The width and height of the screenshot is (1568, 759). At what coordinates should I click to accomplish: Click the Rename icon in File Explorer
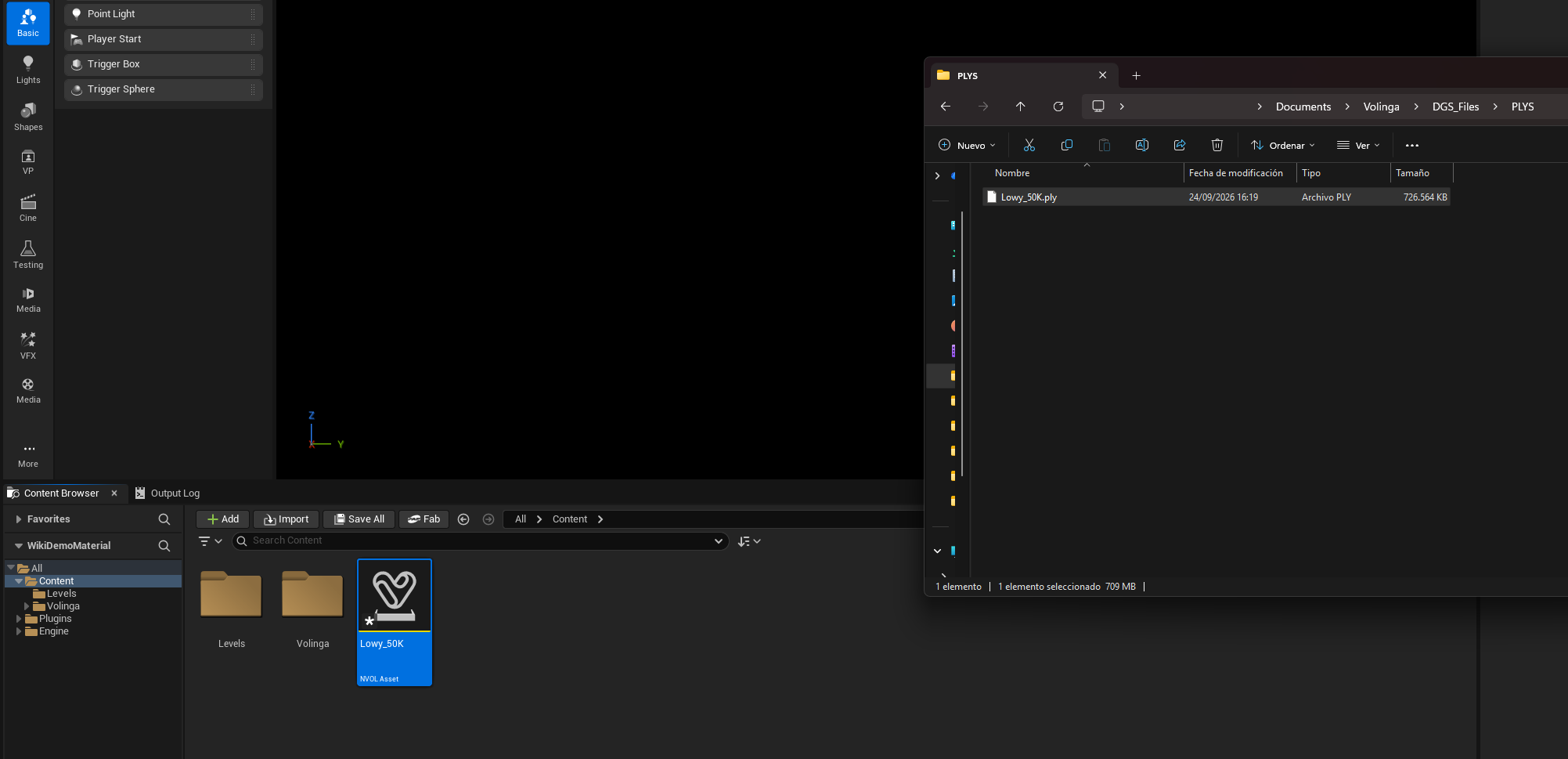click(x=1142, y=145)
